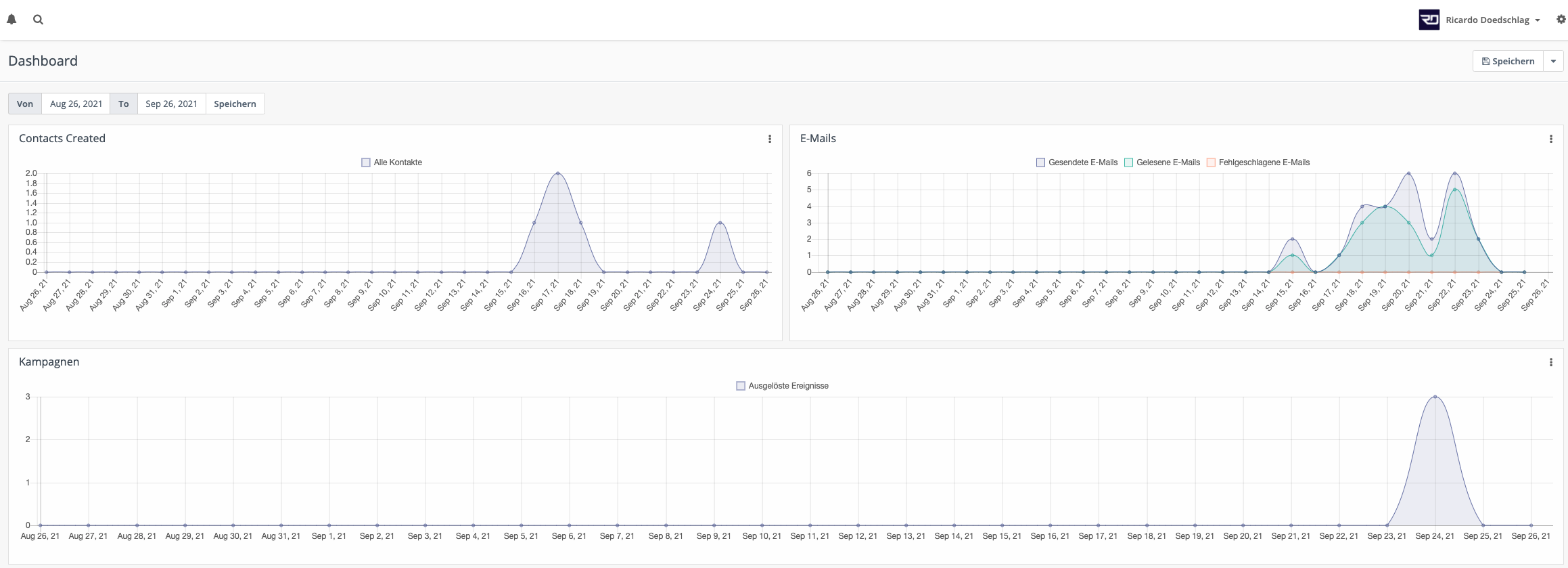Expand the arrow next to dashboard Speichern
The height and width of the screenshot is (568, 1568).
coord(1553,61)
